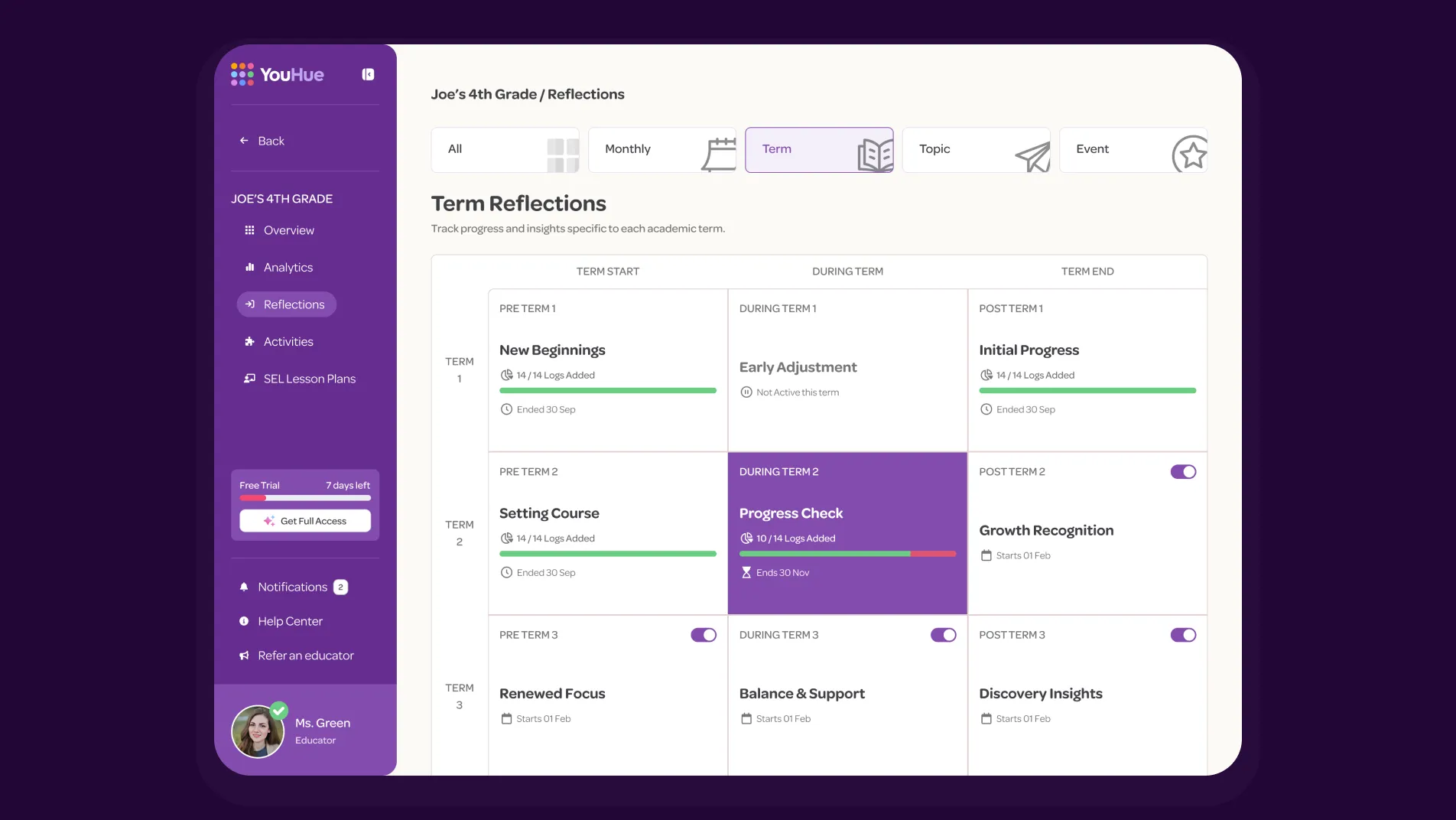Click the Discovery Insights card title

[x=1041, y=694]
